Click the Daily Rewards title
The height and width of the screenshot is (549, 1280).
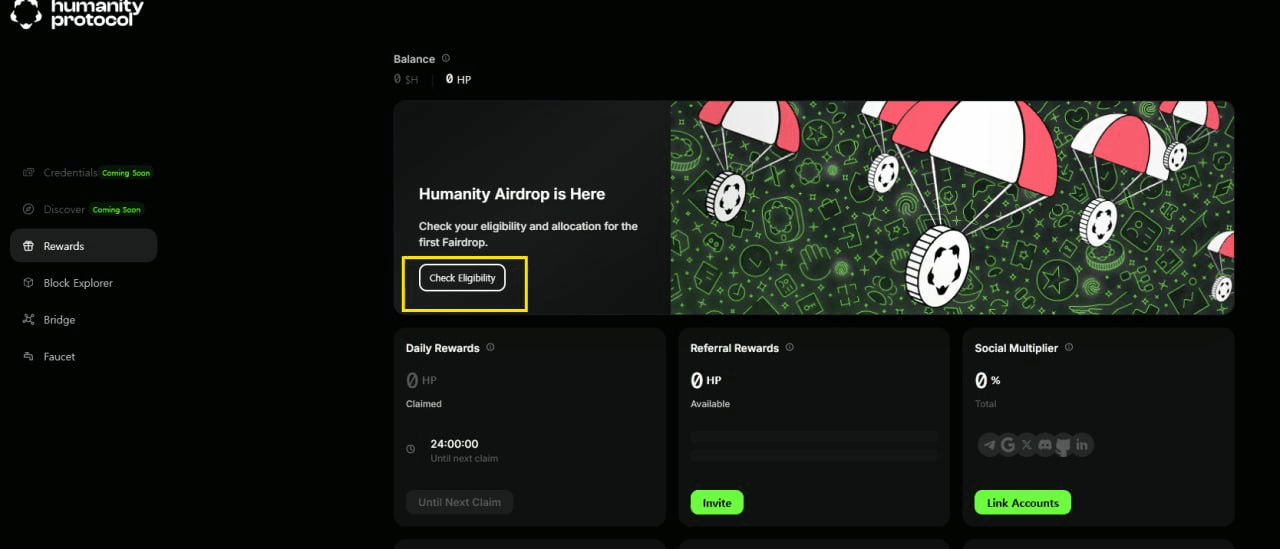(442, 348)
